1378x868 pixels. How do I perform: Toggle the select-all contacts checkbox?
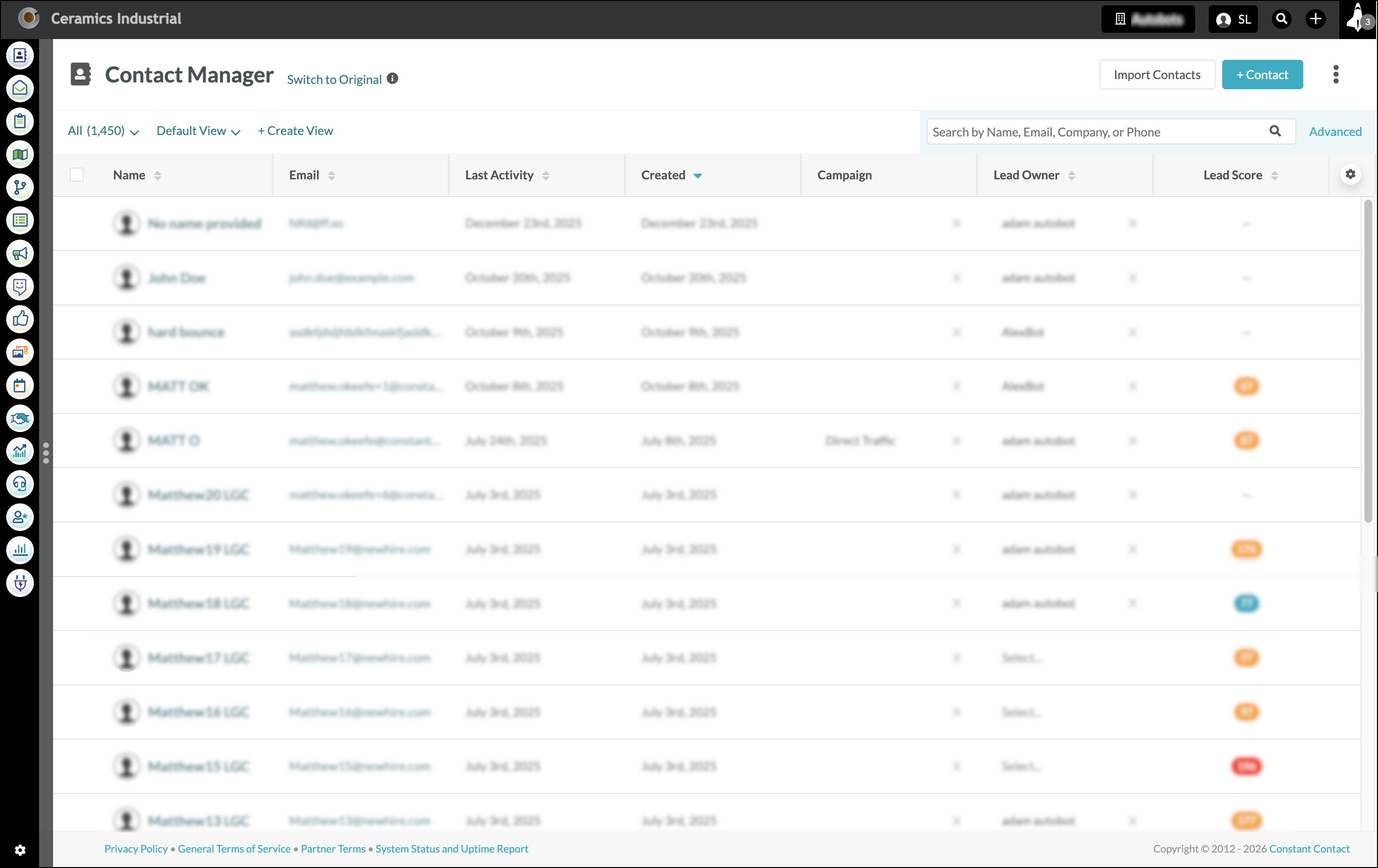[77, 175]
